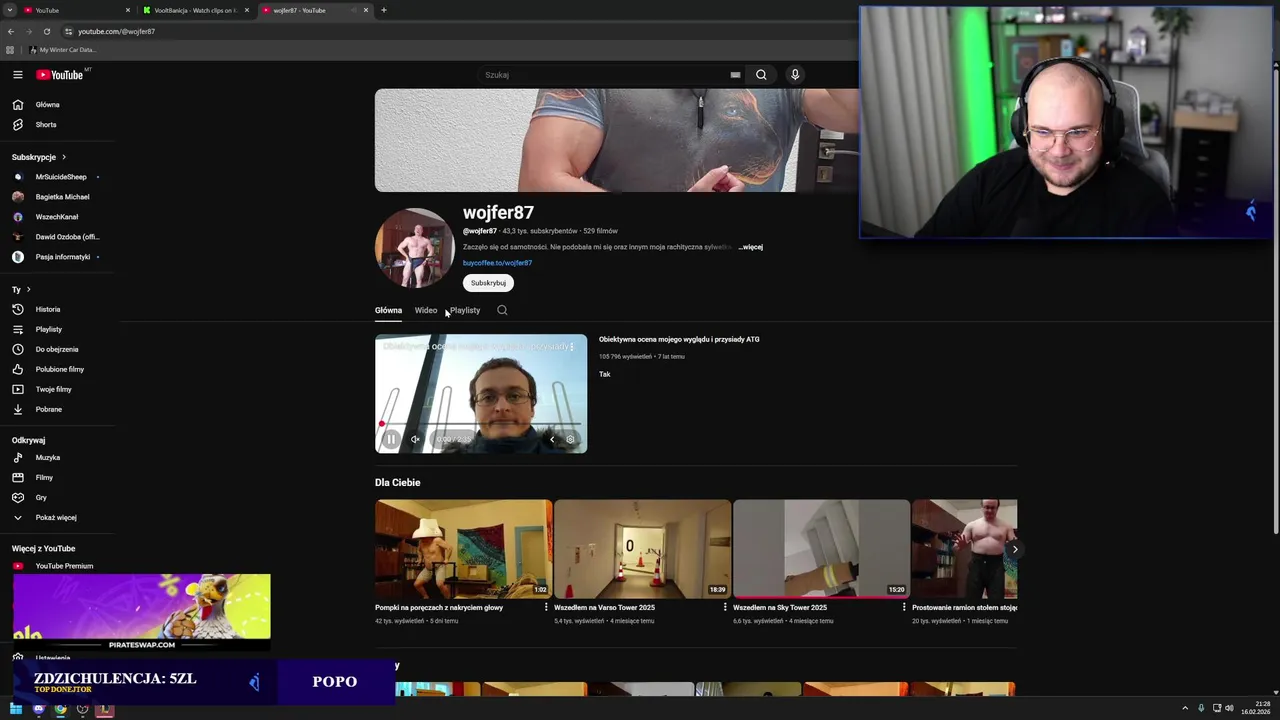The image size is (1280, 720).
Task: Open Historia in the sidebar
Action: coord(60,309)
